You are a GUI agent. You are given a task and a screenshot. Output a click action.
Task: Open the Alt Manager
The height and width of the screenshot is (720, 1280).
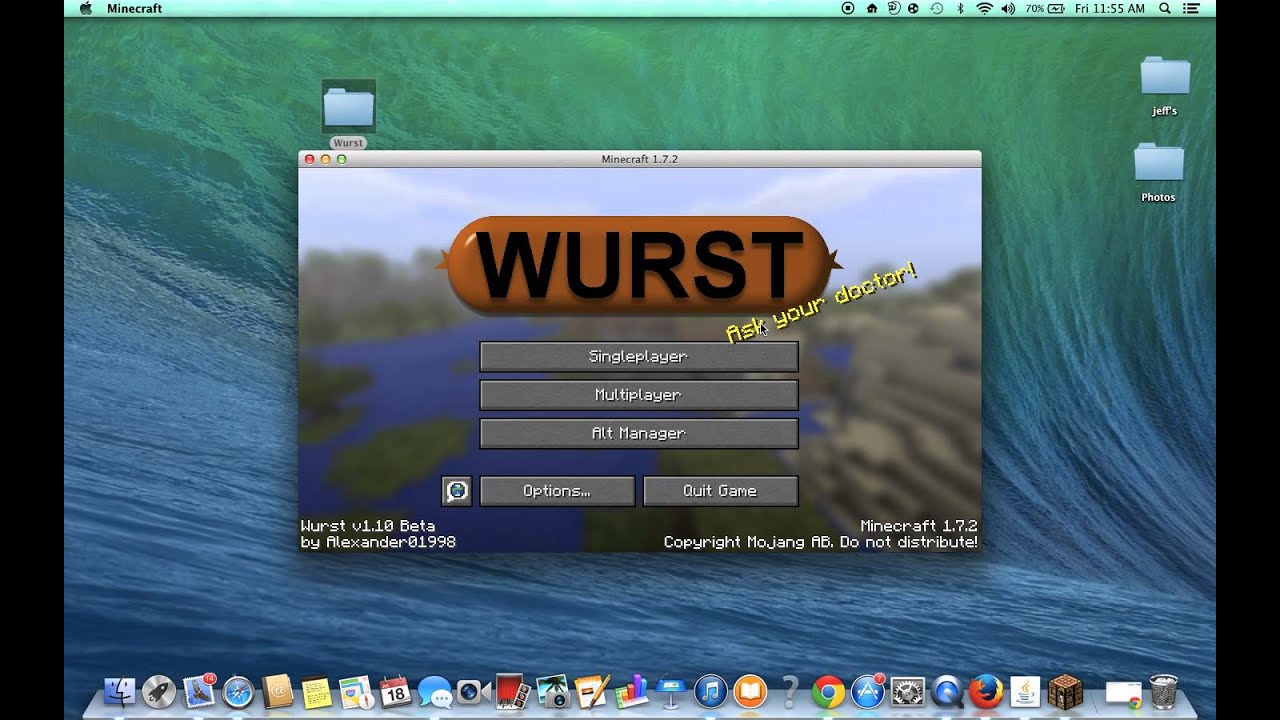coord(638,433)
